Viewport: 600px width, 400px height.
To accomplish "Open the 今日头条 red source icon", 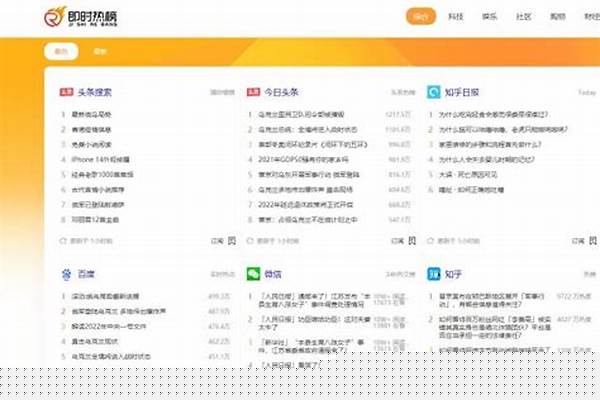I will coord(253,92).
